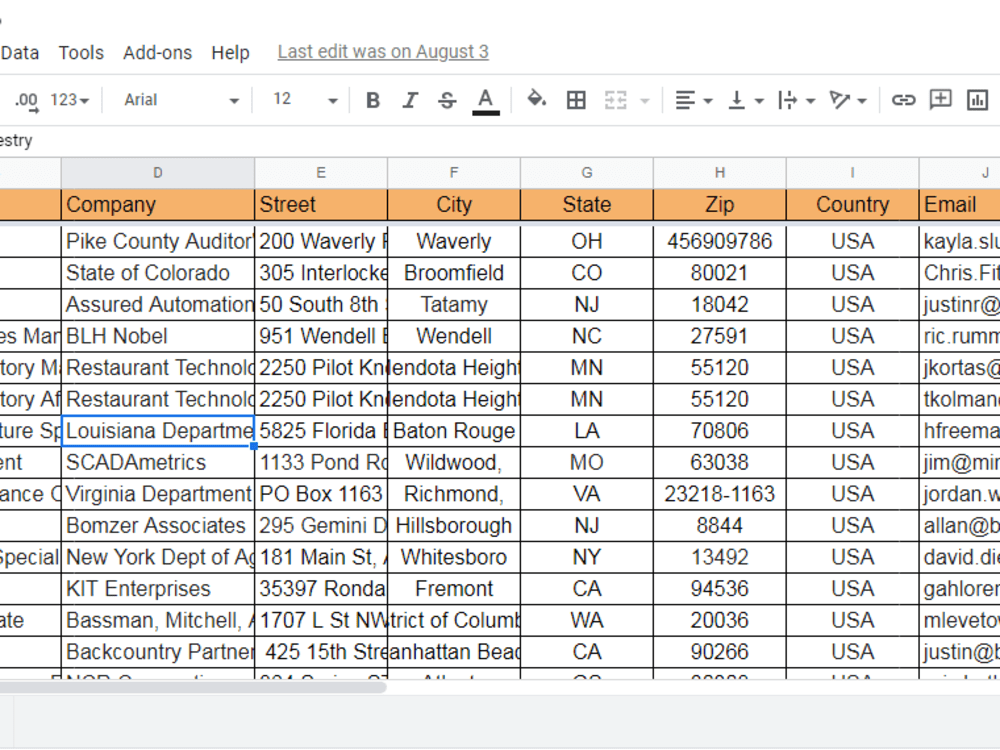Open the Data menu
Image resolution: width=1000 pixels, height=750 pixels.
tap(20, 52)
